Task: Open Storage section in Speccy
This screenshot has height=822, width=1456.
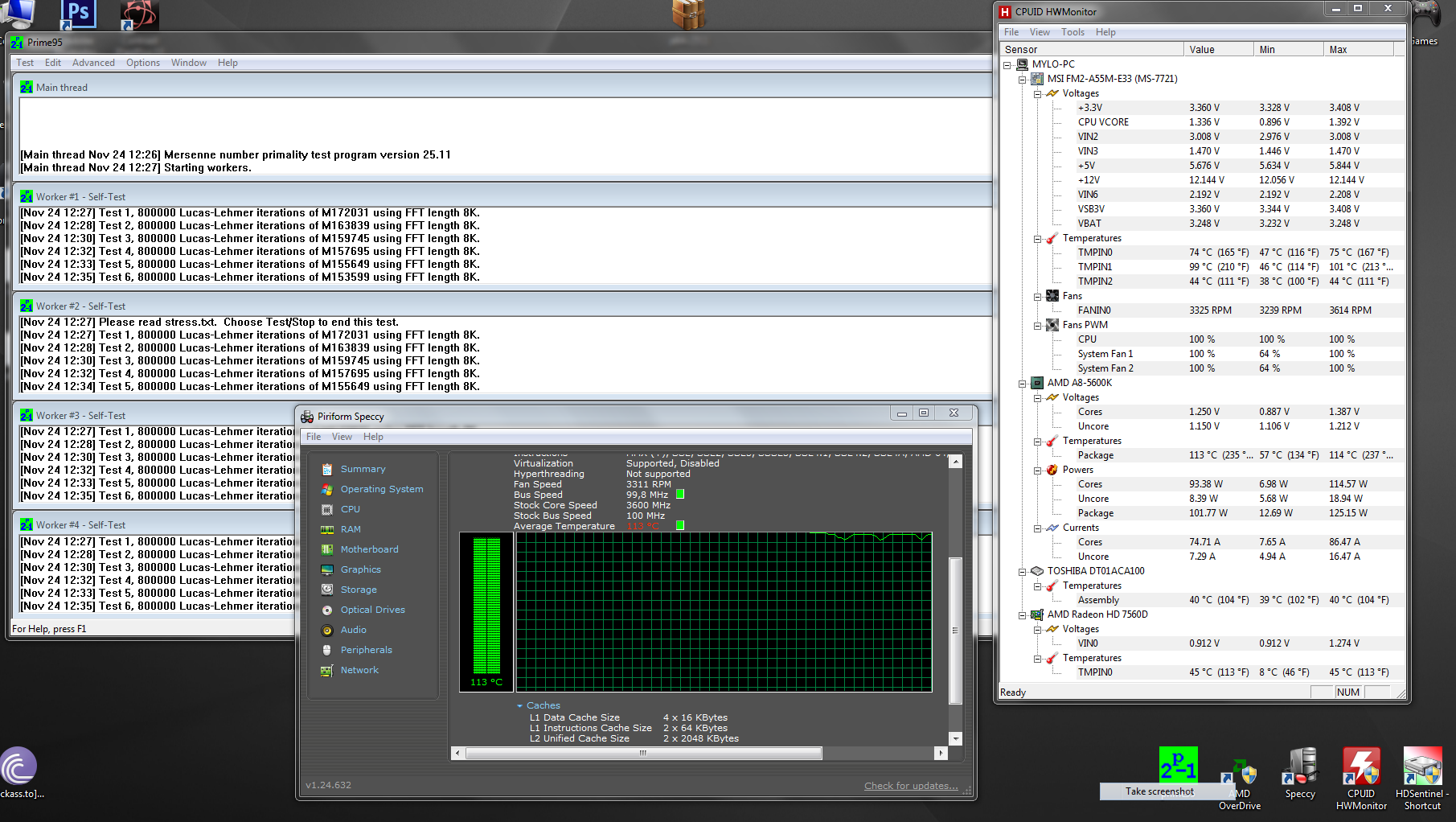Action: (358, 590)
